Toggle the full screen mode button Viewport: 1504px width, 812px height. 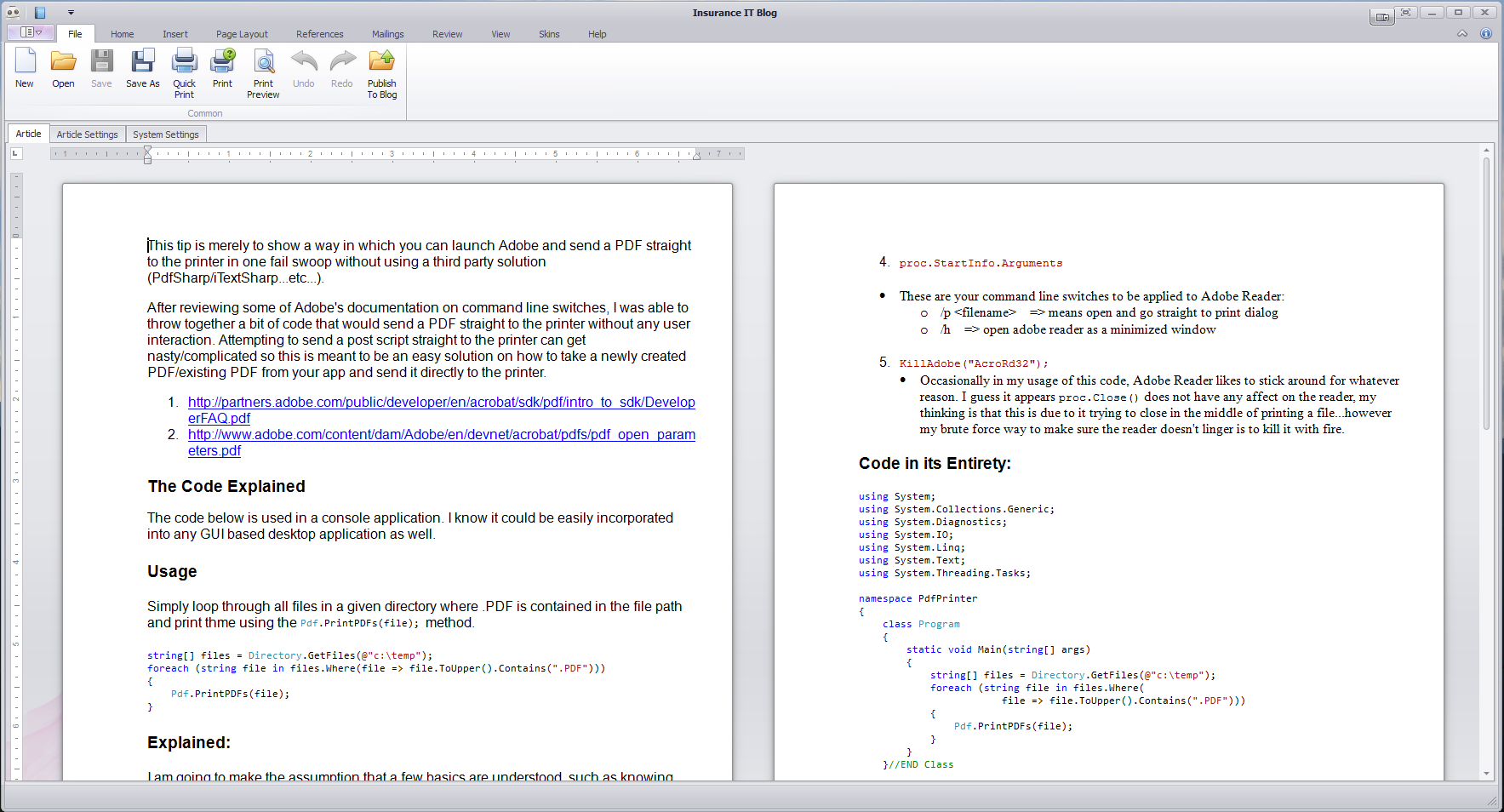pos(1405,13)
